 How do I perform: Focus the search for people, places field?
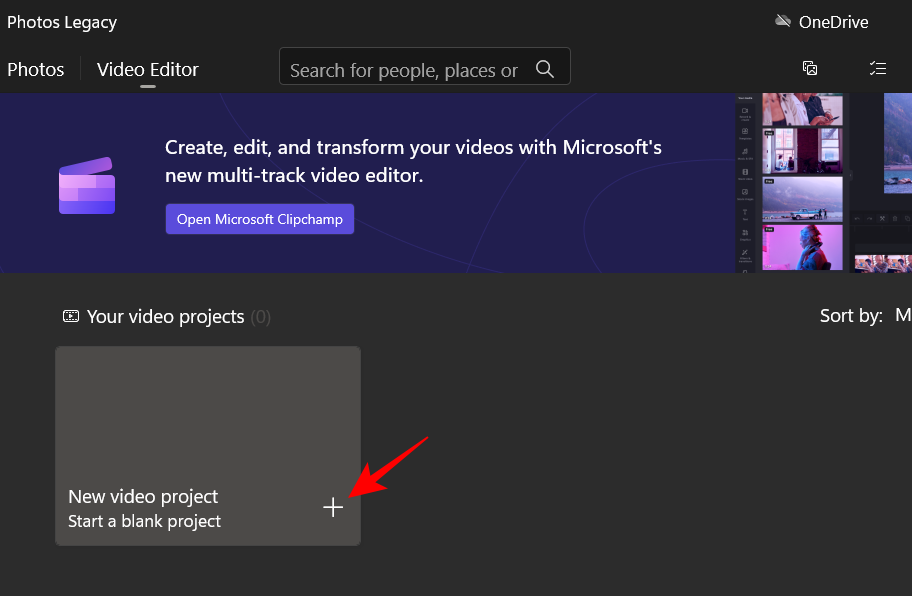[x=404, y=70]
